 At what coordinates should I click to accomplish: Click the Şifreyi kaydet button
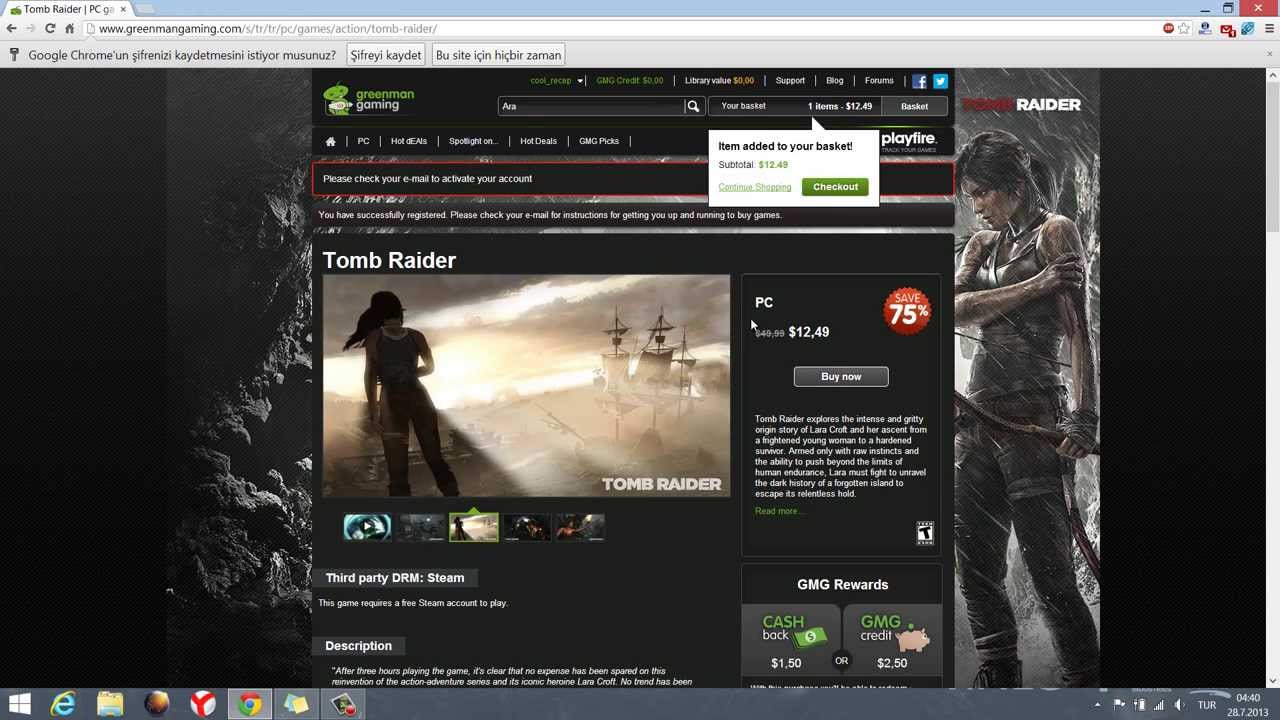(x=386, y=55)
